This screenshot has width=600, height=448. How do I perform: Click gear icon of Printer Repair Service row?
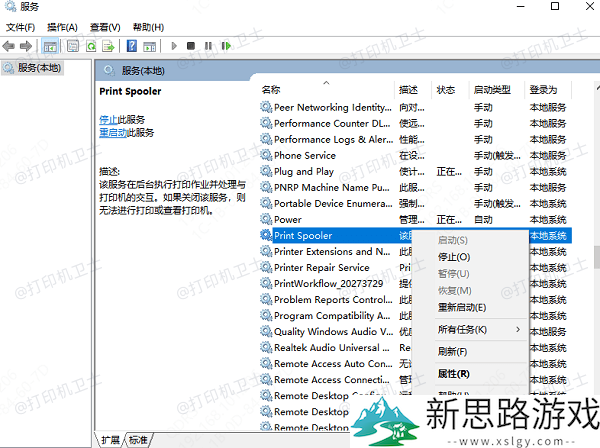266,267
